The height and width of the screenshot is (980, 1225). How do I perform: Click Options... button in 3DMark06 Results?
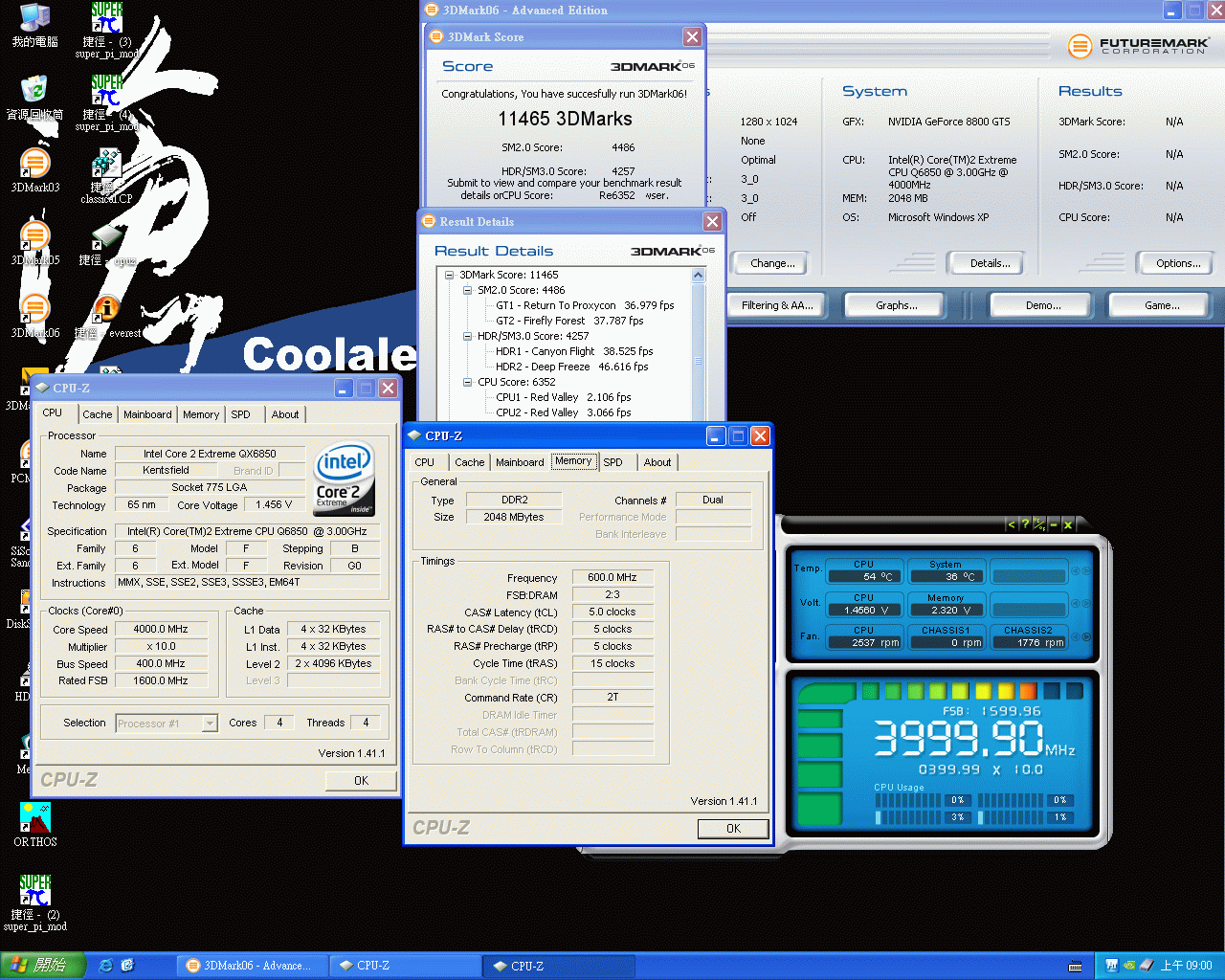1178,263
